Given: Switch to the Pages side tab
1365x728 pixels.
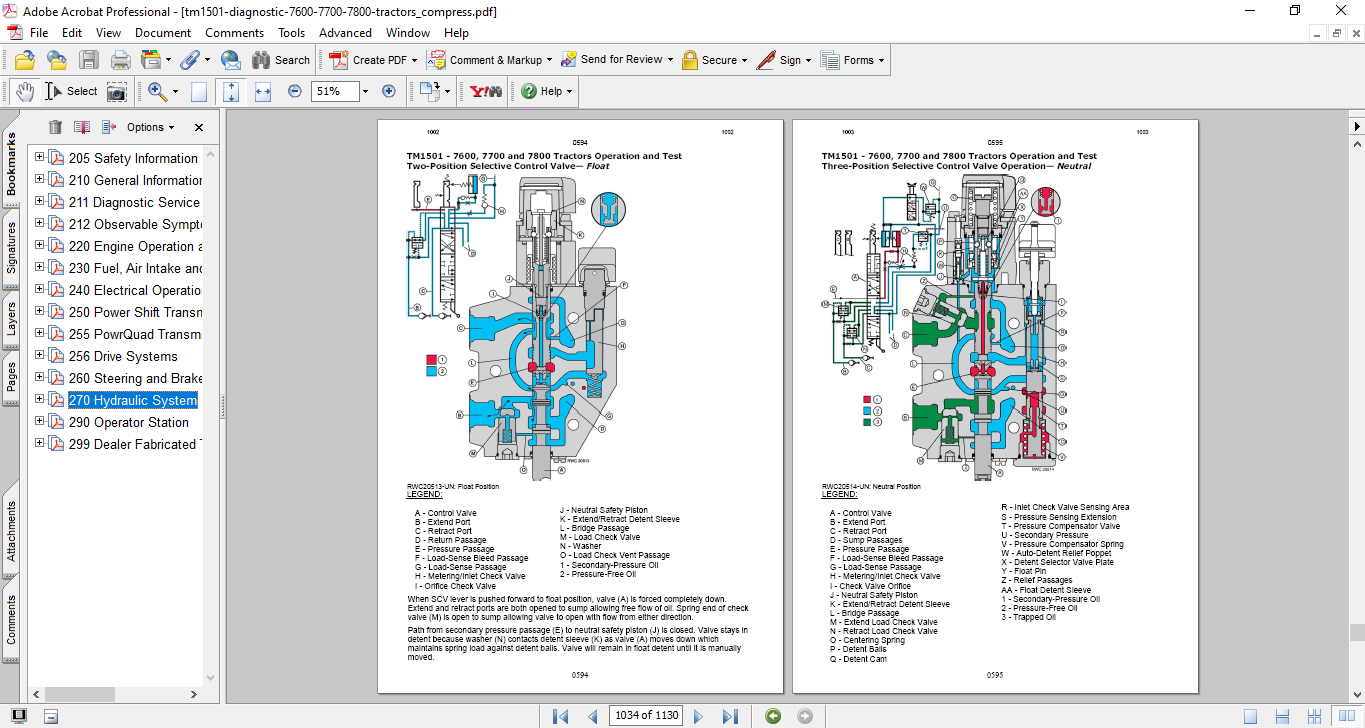Looking at the screenshot, I should [x=11, y=377].
